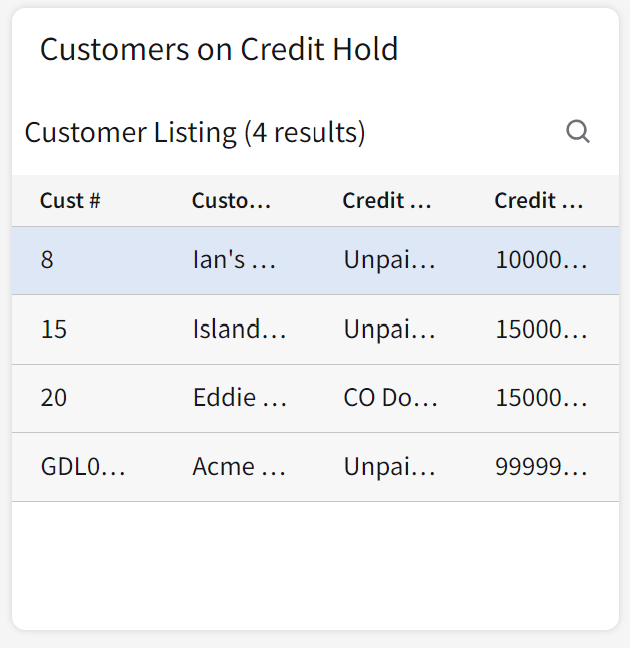
Task: Click the search magnifier icon
Action: (577, 132)
